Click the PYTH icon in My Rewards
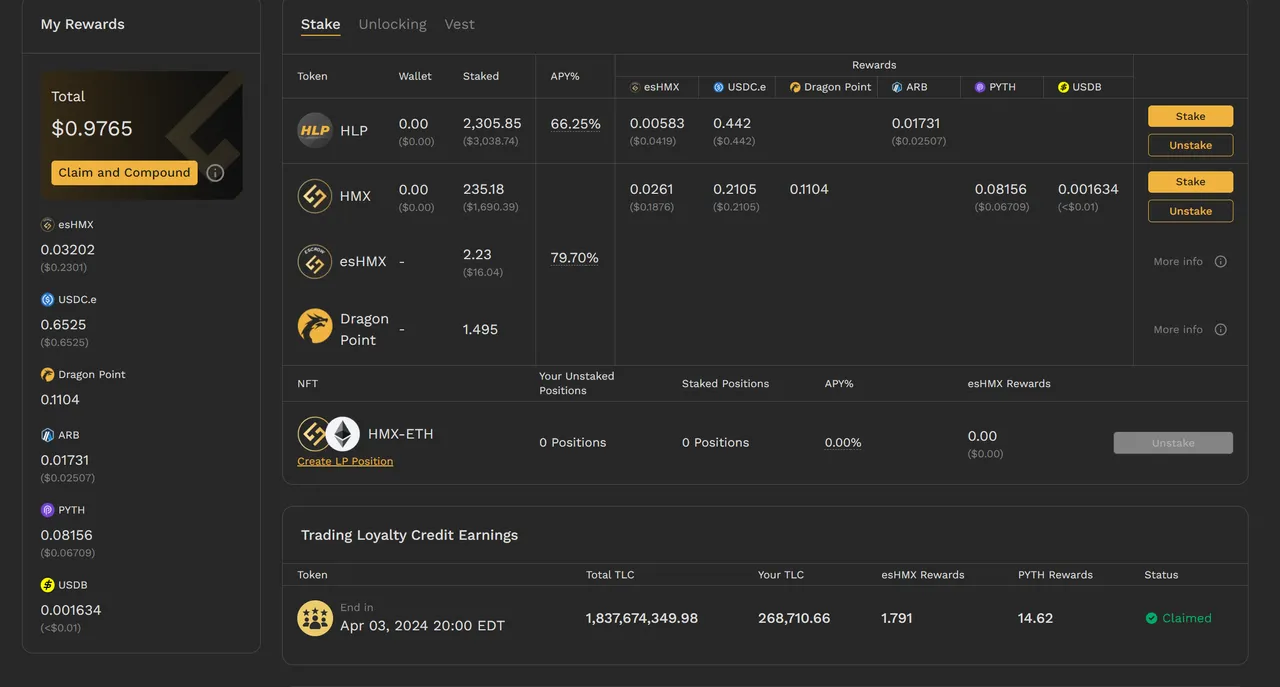1280x687 pixels. [x=47, y=510]
